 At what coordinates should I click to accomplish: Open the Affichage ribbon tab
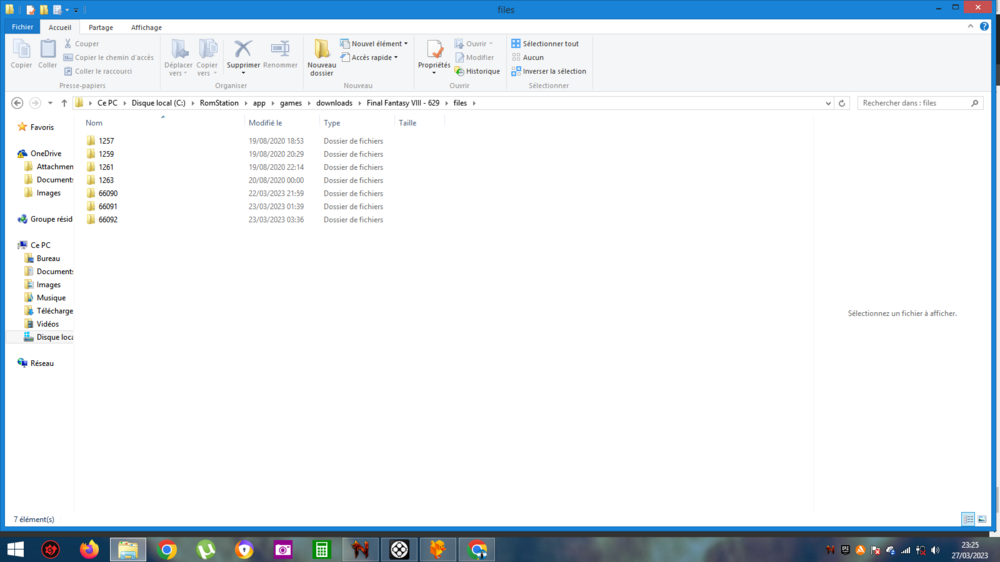click(x=146, y=27)
